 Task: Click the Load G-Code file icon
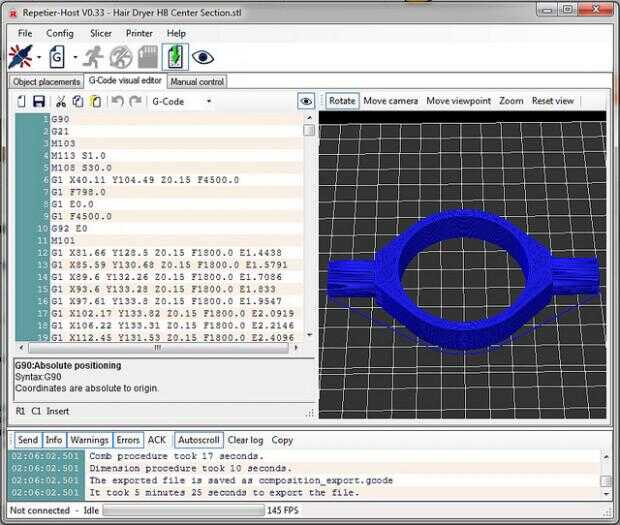(x=57, y=57)
